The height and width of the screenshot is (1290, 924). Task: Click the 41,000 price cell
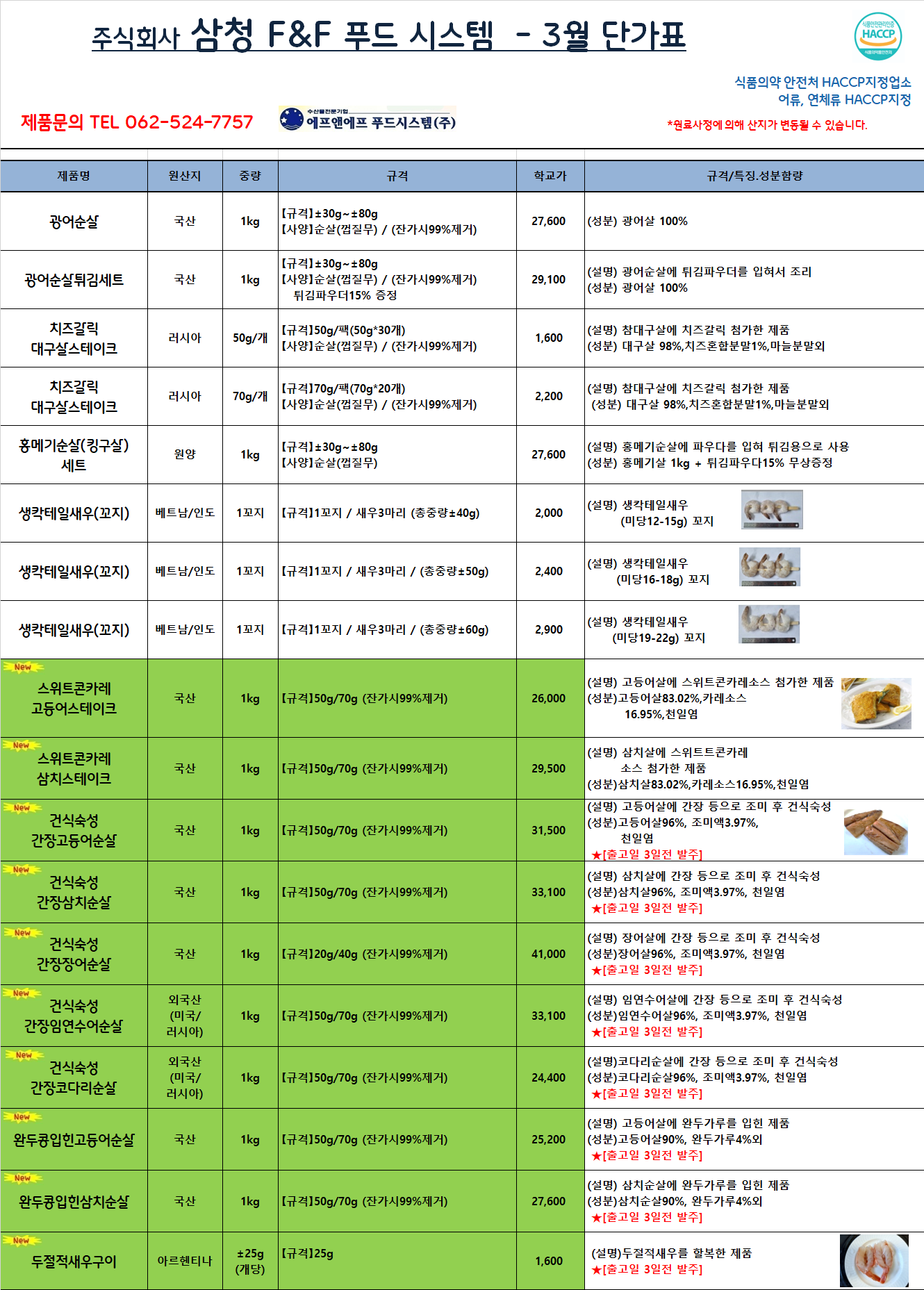tap(549, 954)
